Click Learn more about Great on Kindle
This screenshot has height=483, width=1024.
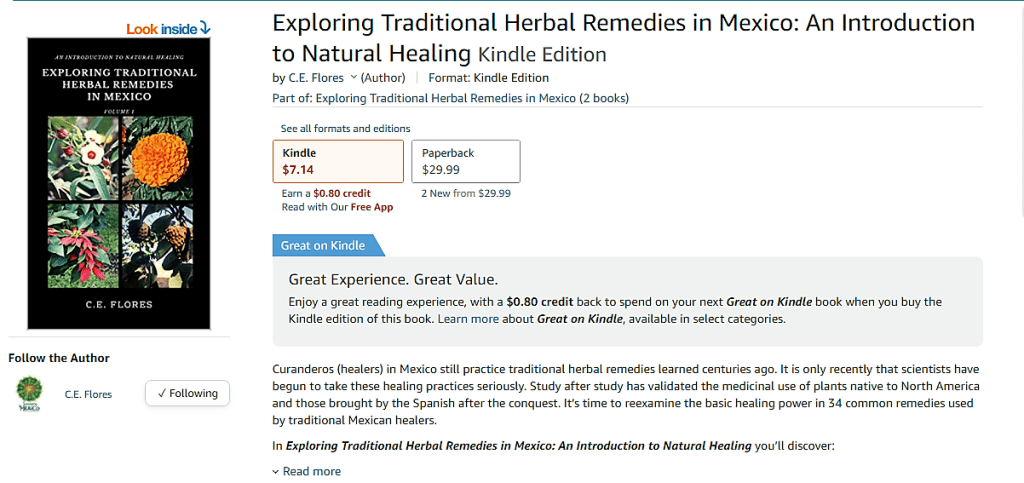coord(468,319)
